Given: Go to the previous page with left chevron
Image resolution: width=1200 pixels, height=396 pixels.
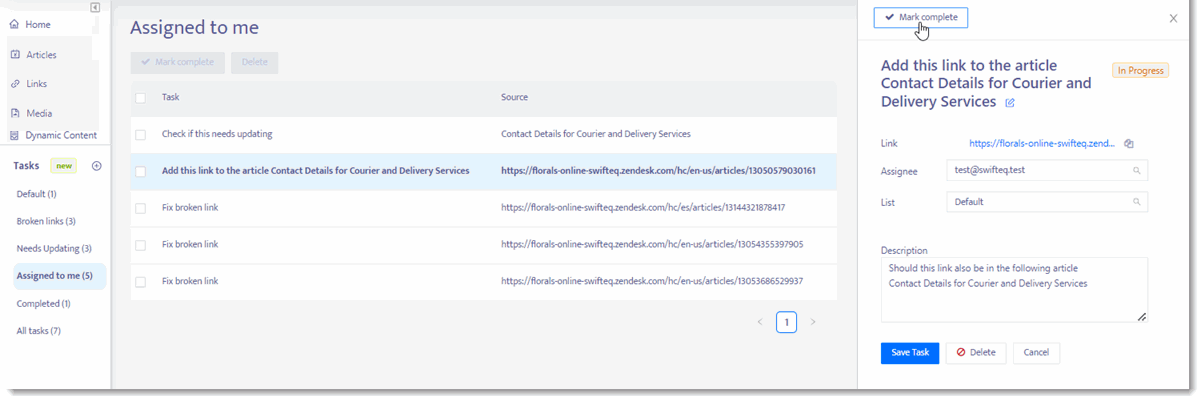Looking at the screenshot, I should tap(759, 322).
